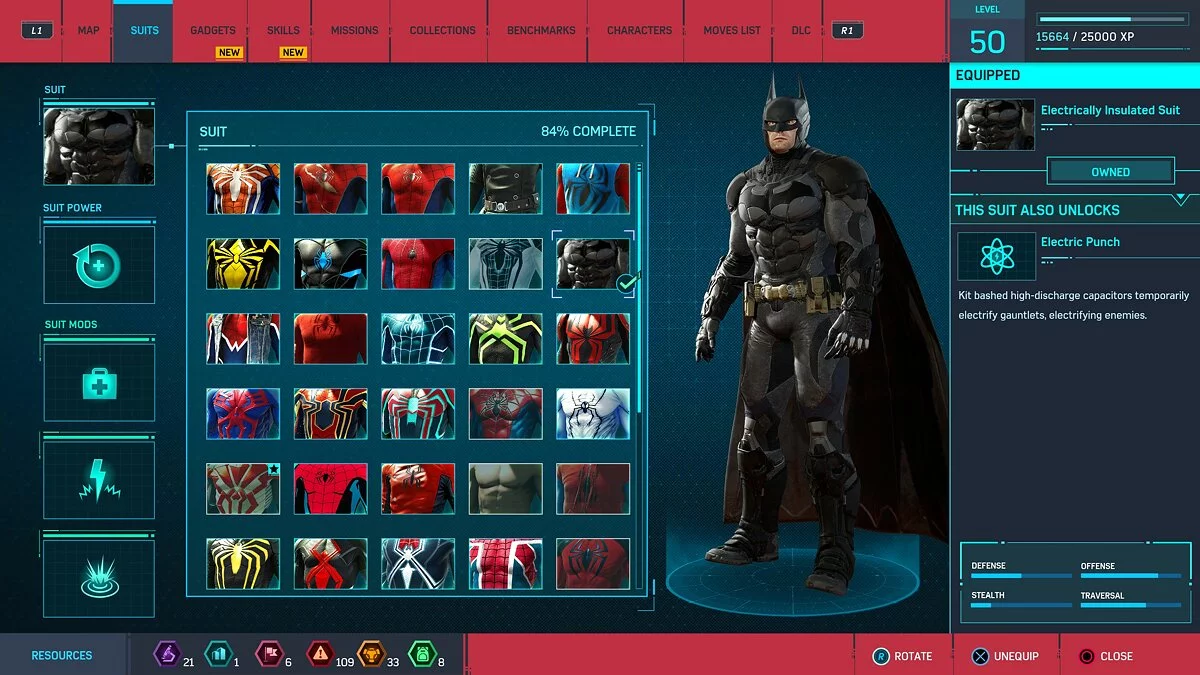1200x675 pixels.
Task: Click the XP progress bar
Action: click(1111, 18)
